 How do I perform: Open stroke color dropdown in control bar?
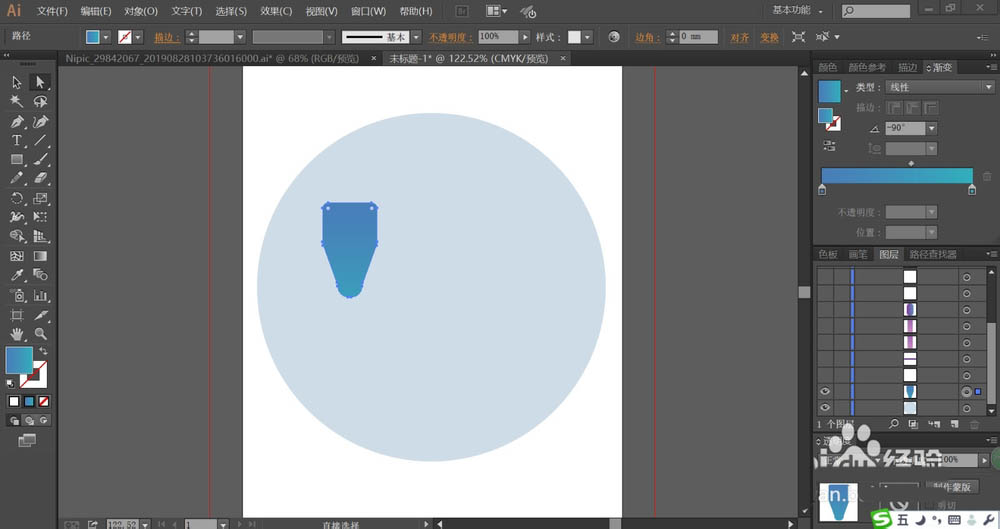point(138,37)
